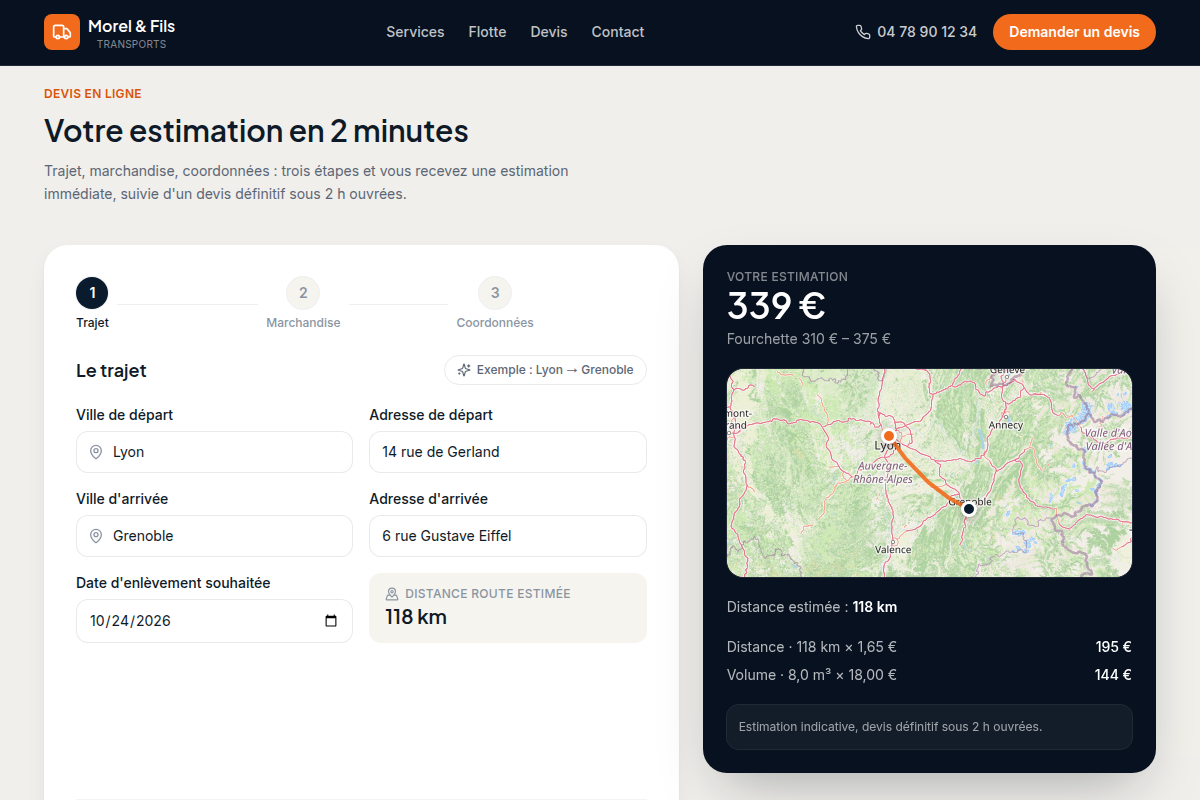Click the Valence label on the map
The width and height of the screenshot is (1200, 800).
(893, 550)
